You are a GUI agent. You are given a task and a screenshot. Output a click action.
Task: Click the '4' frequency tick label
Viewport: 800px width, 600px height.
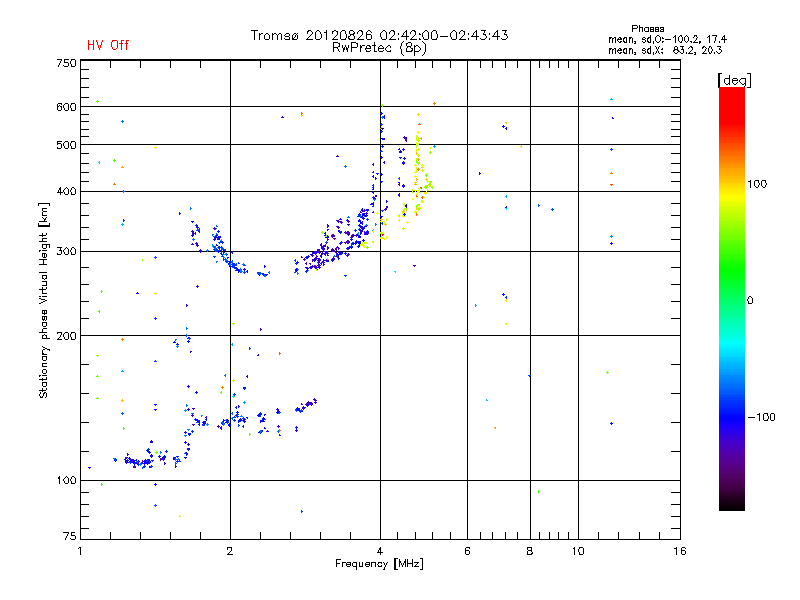point(380,551)
